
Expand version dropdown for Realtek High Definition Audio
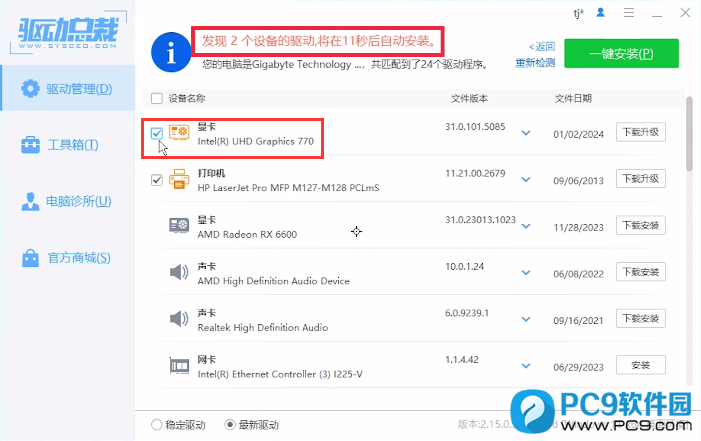pos(526,319)
